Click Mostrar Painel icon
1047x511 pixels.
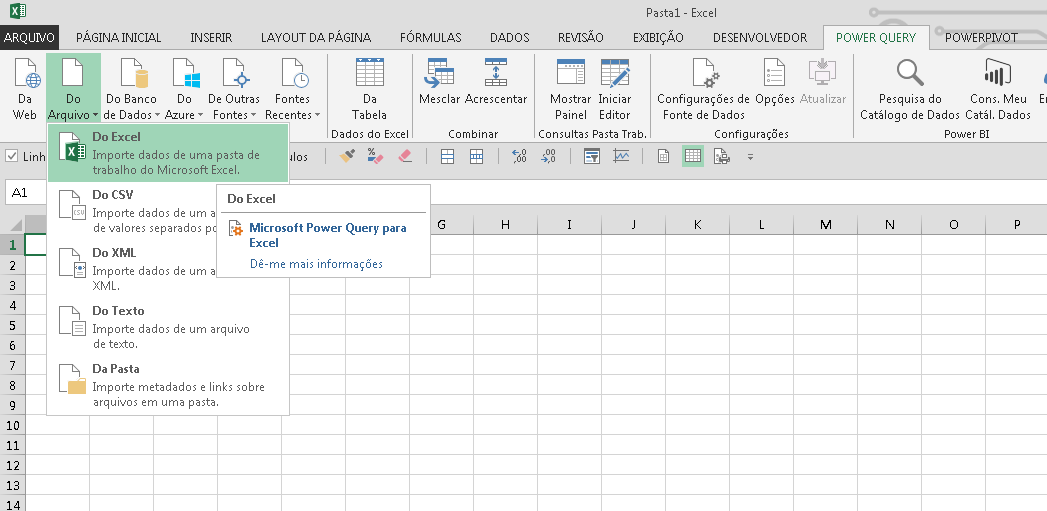tap(571, 89)
